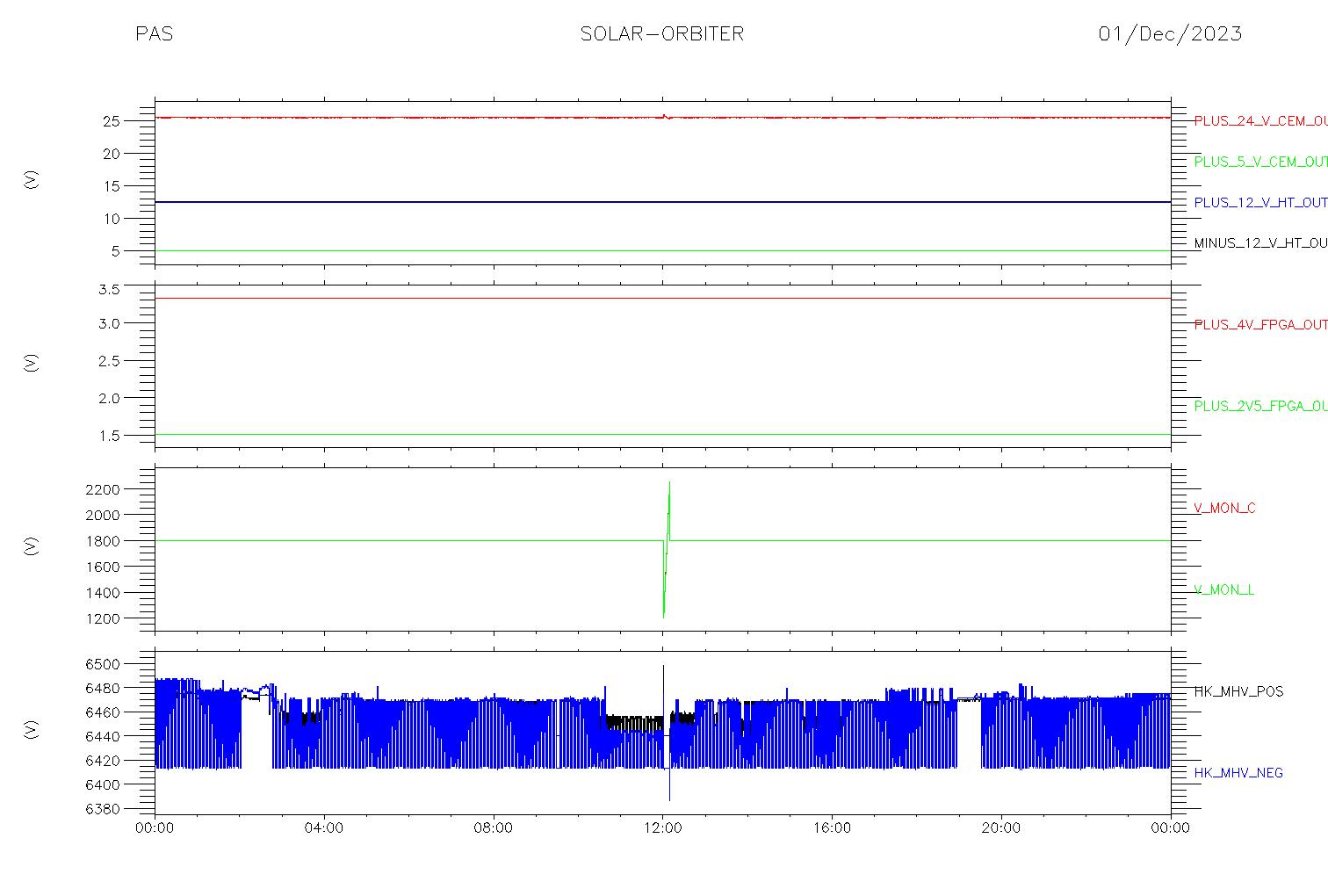
Task: Click the 6460 tick label
Action: click(x=103, y=712)
